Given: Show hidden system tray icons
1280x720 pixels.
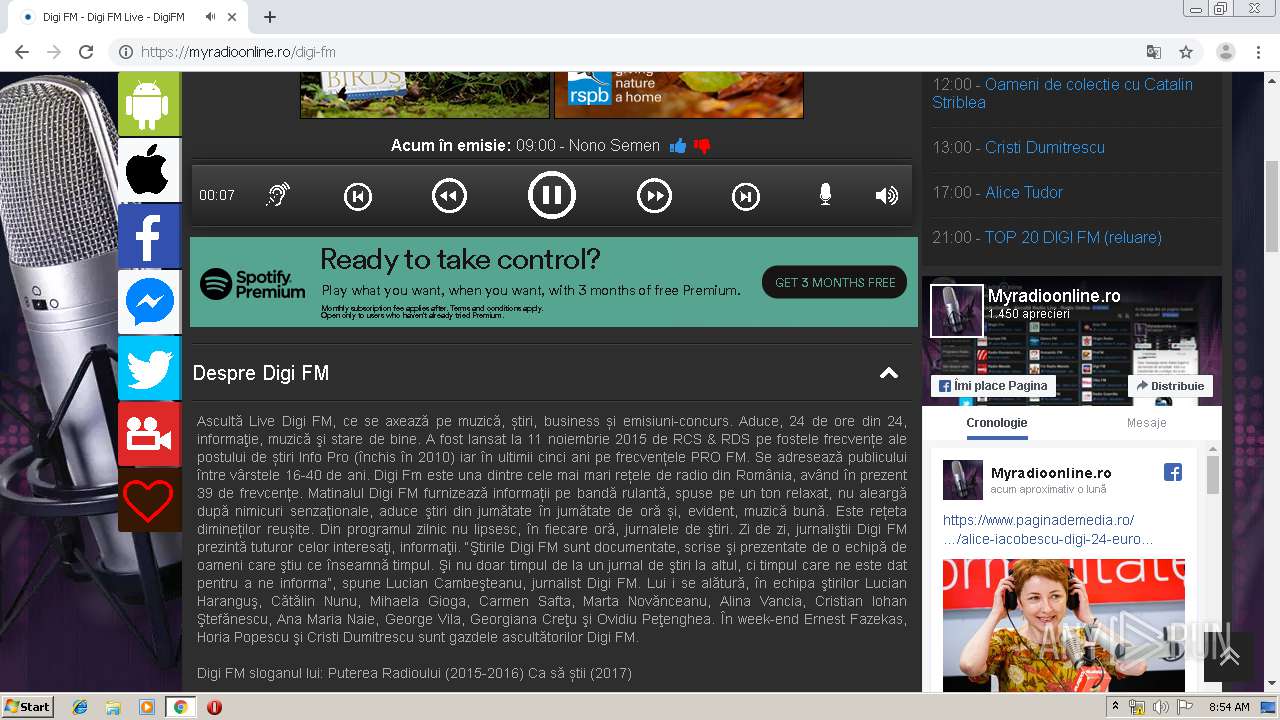Looking at the screenshot, I should pyautogui.click(x=1116, y=707).
